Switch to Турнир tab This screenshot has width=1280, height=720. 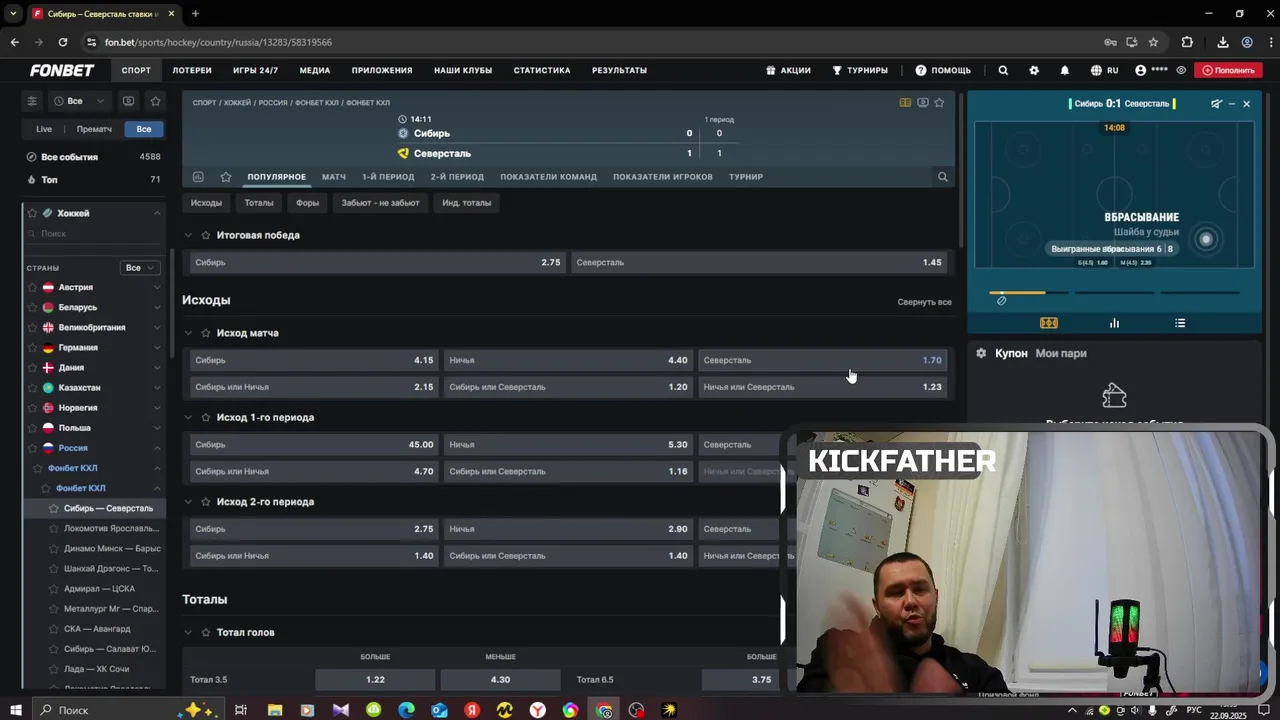click(x=746, y=177)
